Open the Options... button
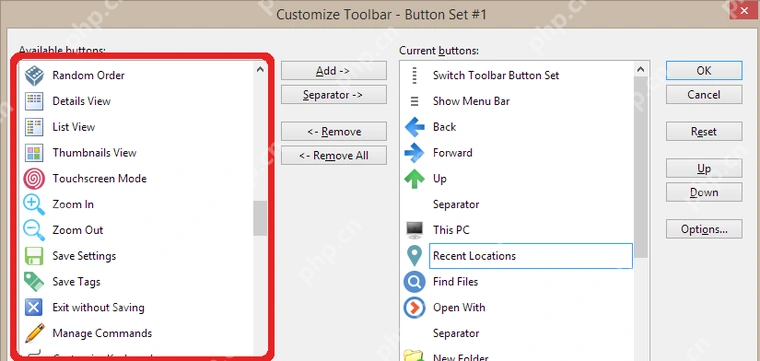The image size is (760, 361). tap(704, 229)
